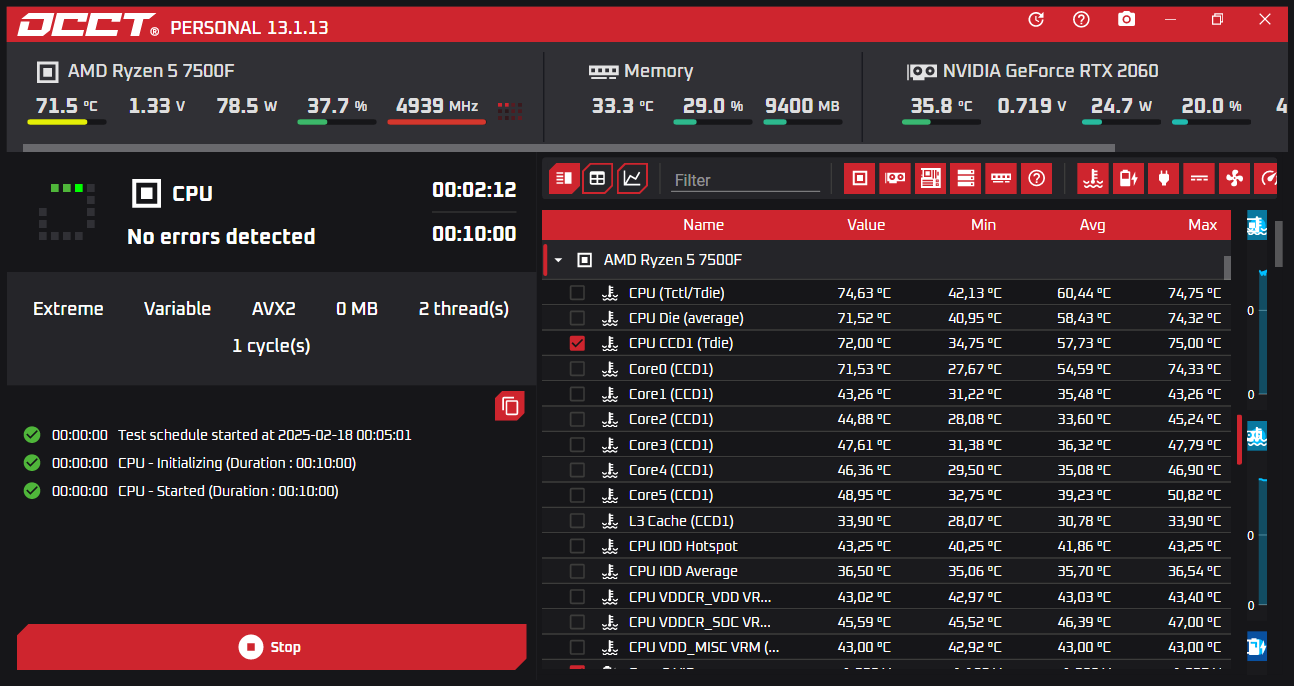Filter sensors by memory module icon
Screen dimensions: 1294x686
pyautogui.click(x=1000, y=179)
